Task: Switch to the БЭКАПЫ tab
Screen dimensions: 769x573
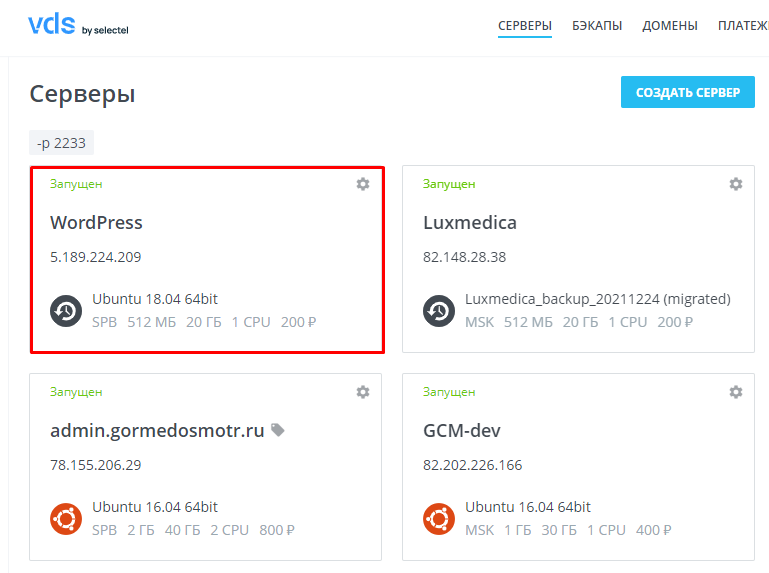Action: (x=597, y=26)
